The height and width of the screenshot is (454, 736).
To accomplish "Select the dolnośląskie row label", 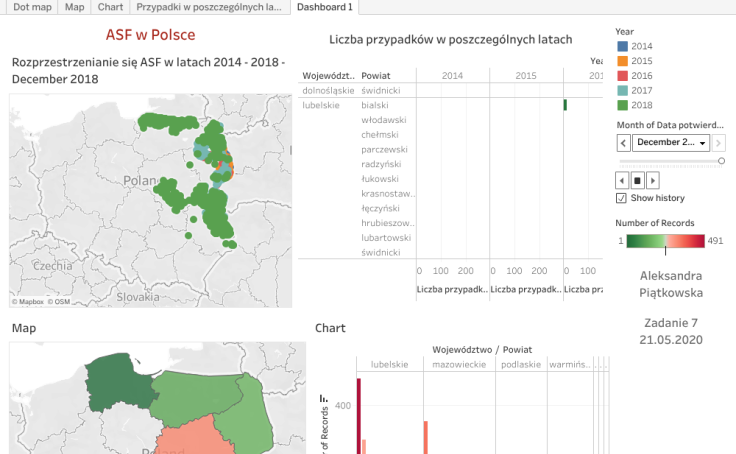I will tap(328, 91).
